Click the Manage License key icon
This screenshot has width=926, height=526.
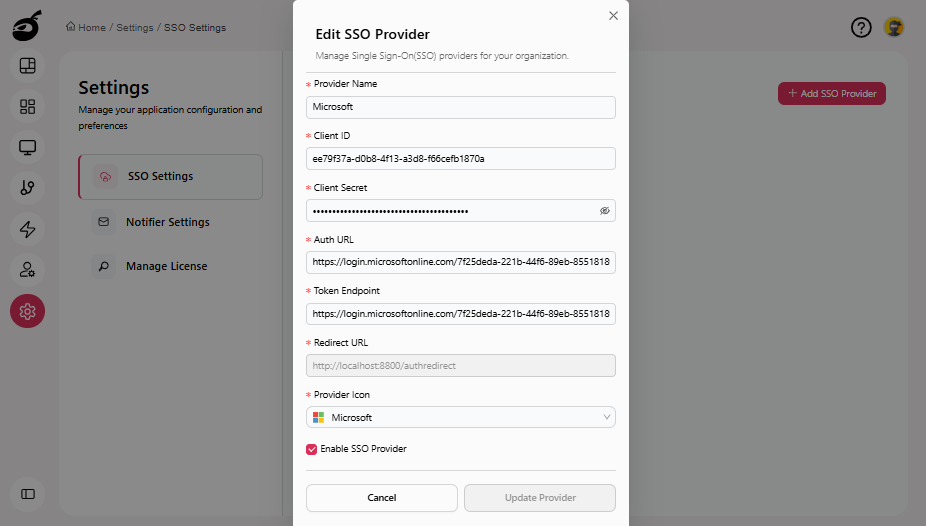tap(103, 266)
